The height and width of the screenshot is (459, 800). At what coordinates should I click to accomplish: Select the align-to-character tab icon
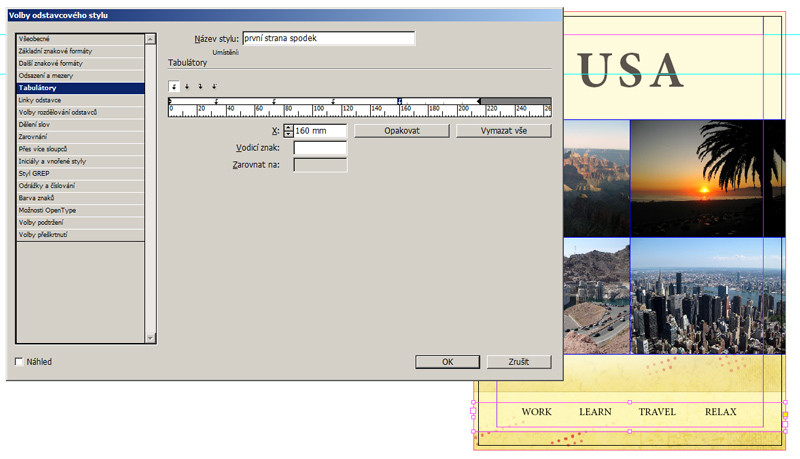pos(214,87)
